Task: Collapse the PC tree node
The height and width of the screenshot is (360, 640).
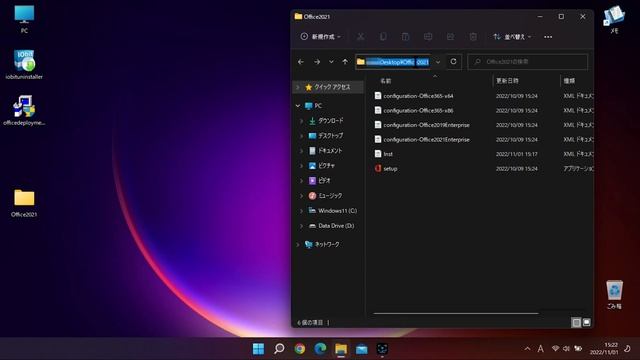Action: 298,106
